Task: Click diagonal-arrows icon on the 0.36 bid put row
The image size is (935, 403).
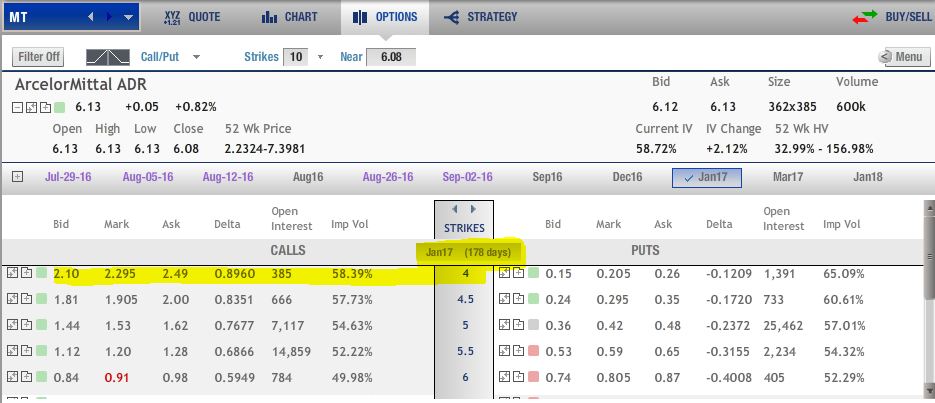Action: tap(504, 325)
